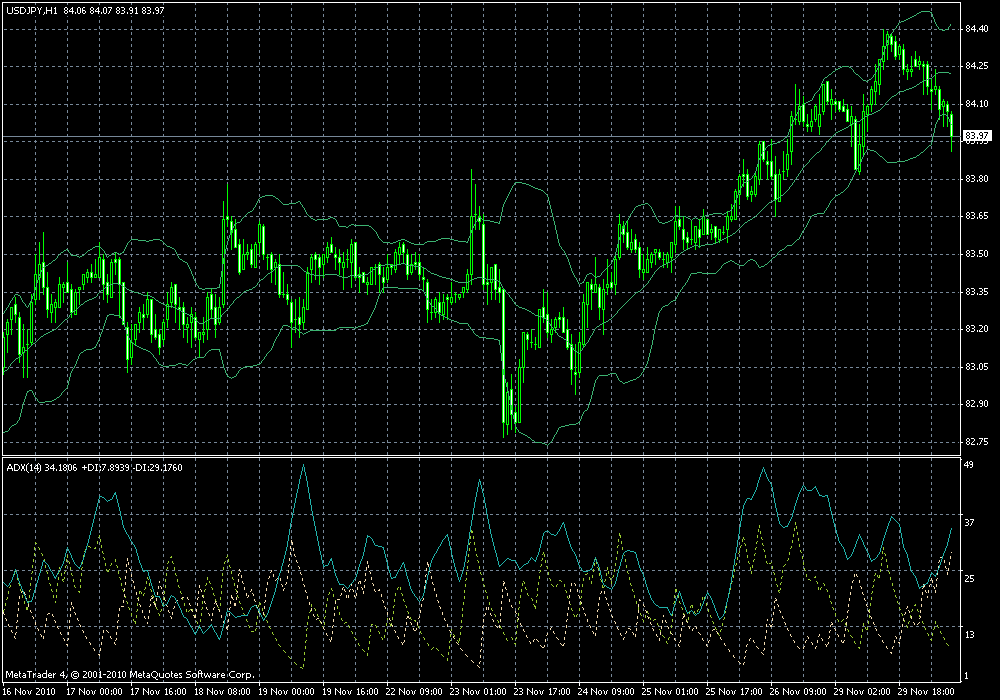
Task: Select the ADX scale value 1
Action: (967, 676)
